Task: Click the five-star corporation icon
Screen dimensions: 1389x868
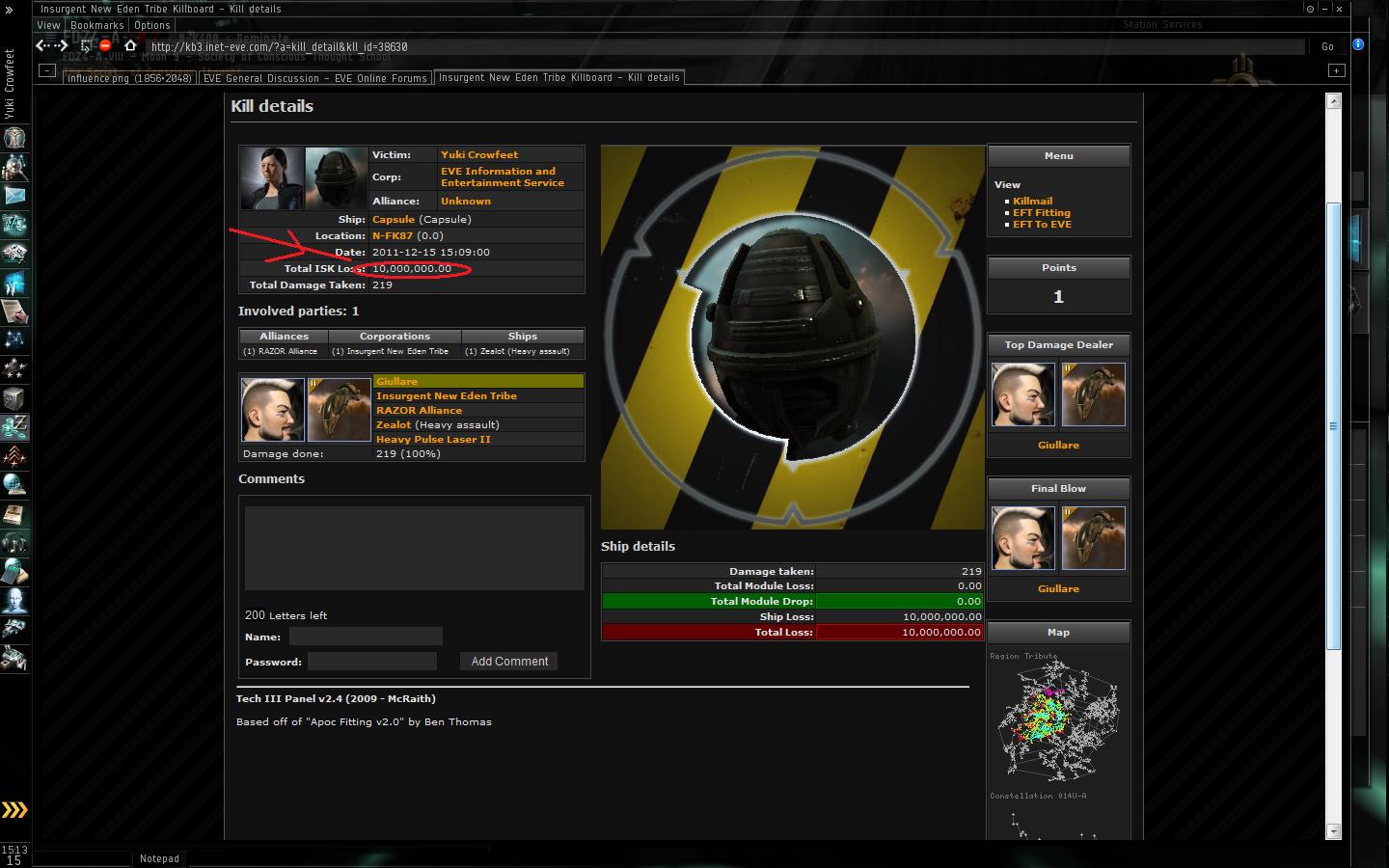Action: [x=14, y=368]
